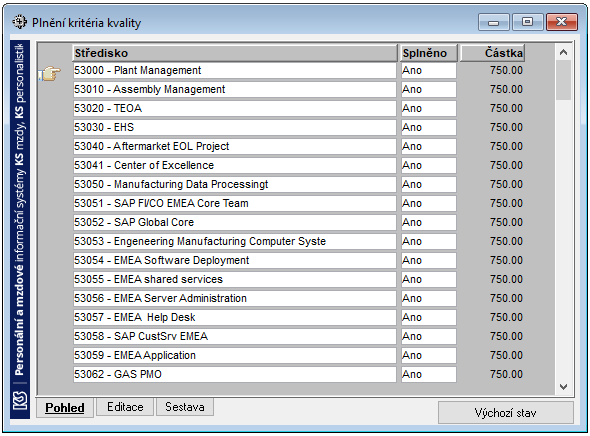Image resolution: width=590 pixels, height=436 pixels.
Task: Click the 750.00 amount for 53059 EMEA Application
Action: pos(506,355)
